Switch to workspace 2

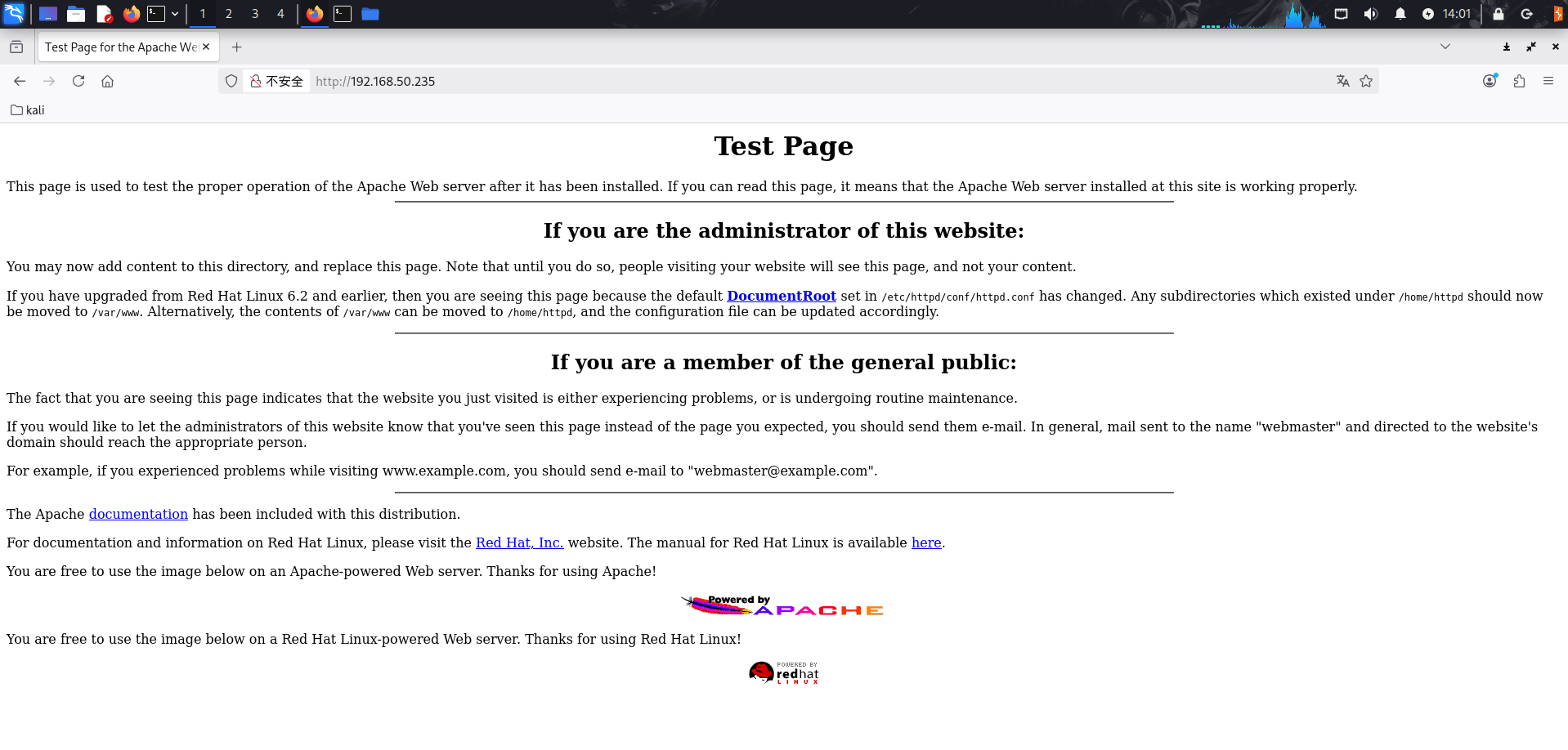pos(229,14)
